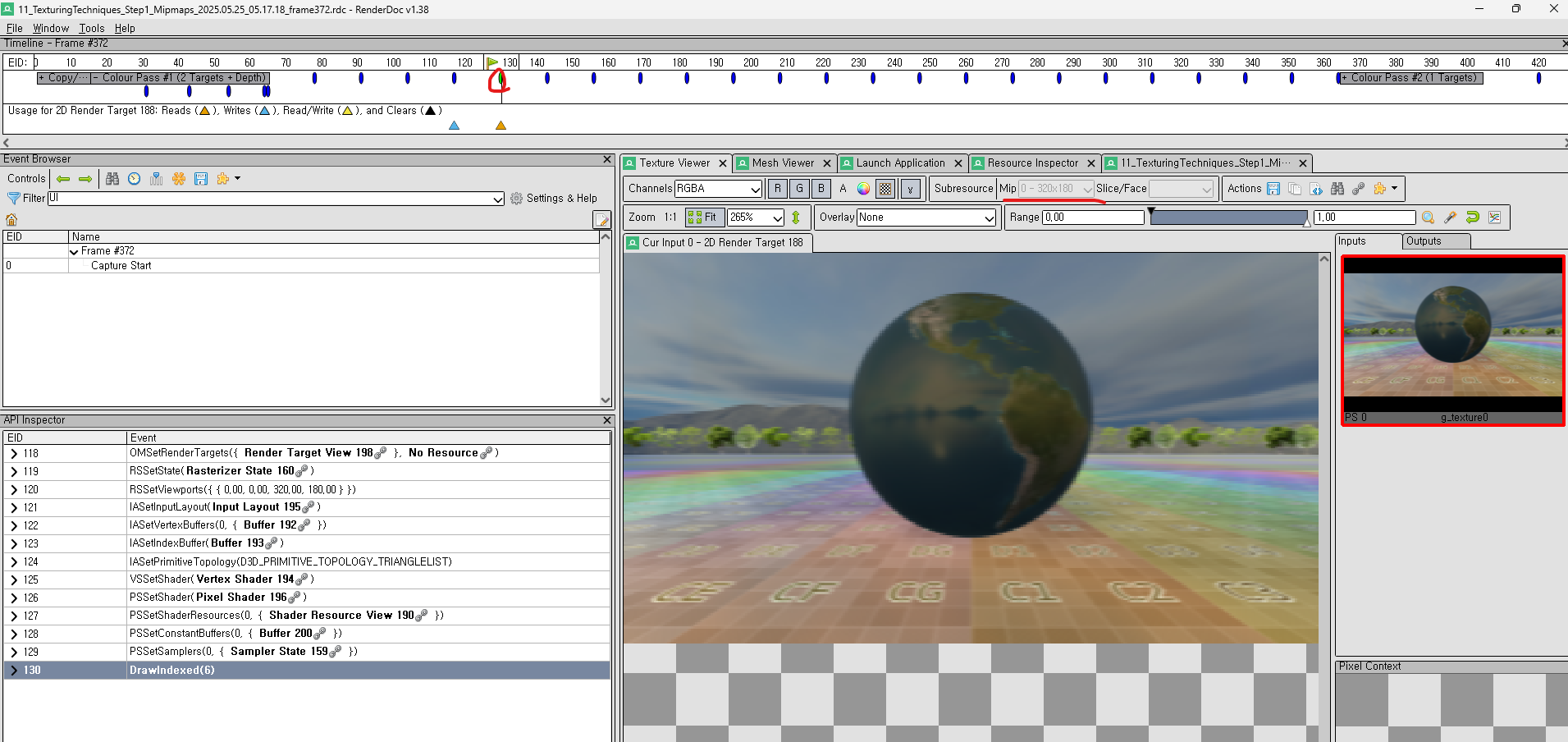Click the blue Filter funnel icon
The height and width of the screenshot is (742, 1568).
coord(14,199)
